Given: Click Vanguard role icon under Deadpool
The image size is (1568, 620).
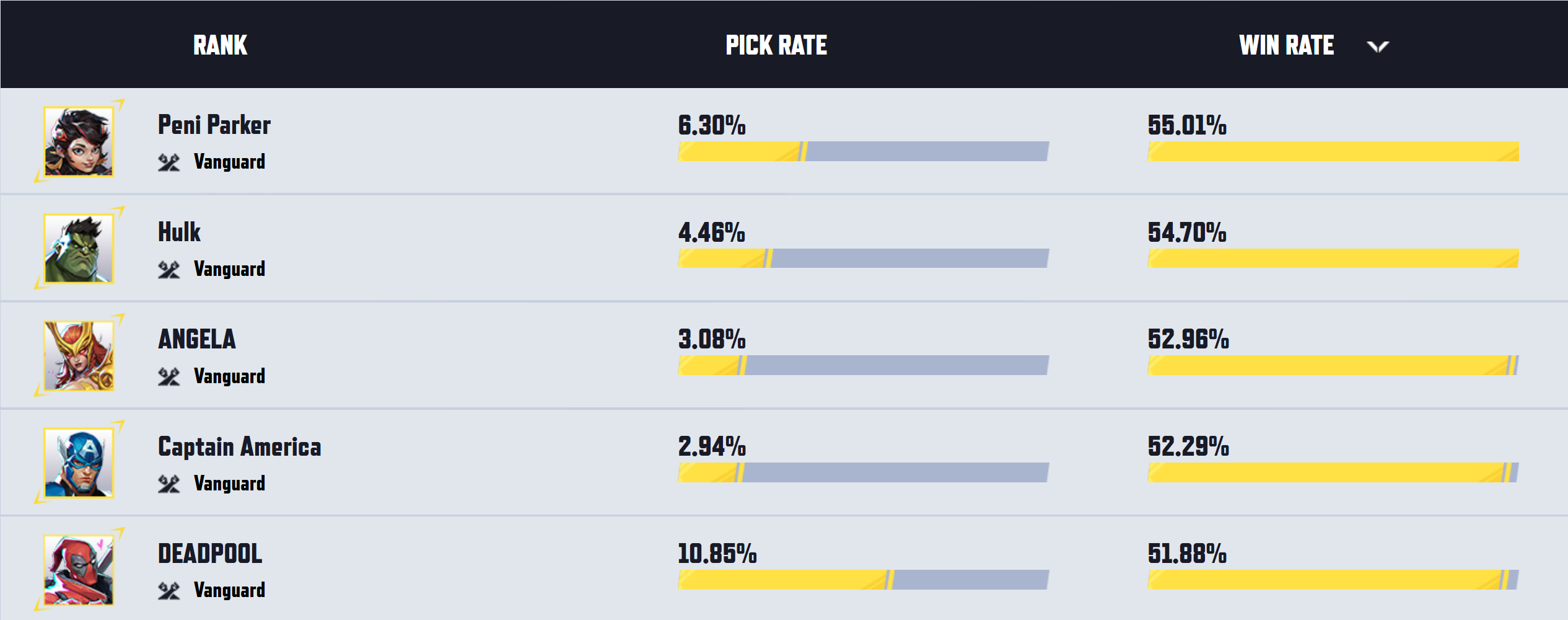Looking at the screenshot, I should tap(169, 591).
